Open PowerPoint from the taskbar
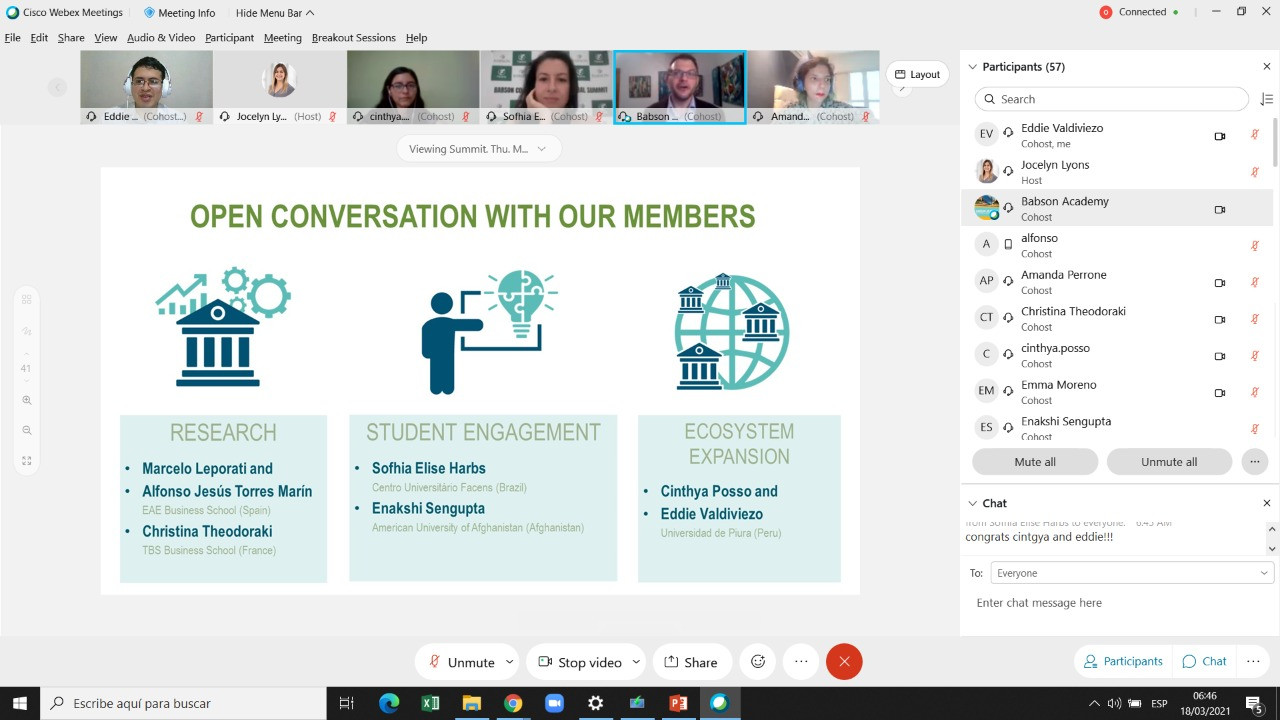 pyautogui.click(x=678, y=703)
